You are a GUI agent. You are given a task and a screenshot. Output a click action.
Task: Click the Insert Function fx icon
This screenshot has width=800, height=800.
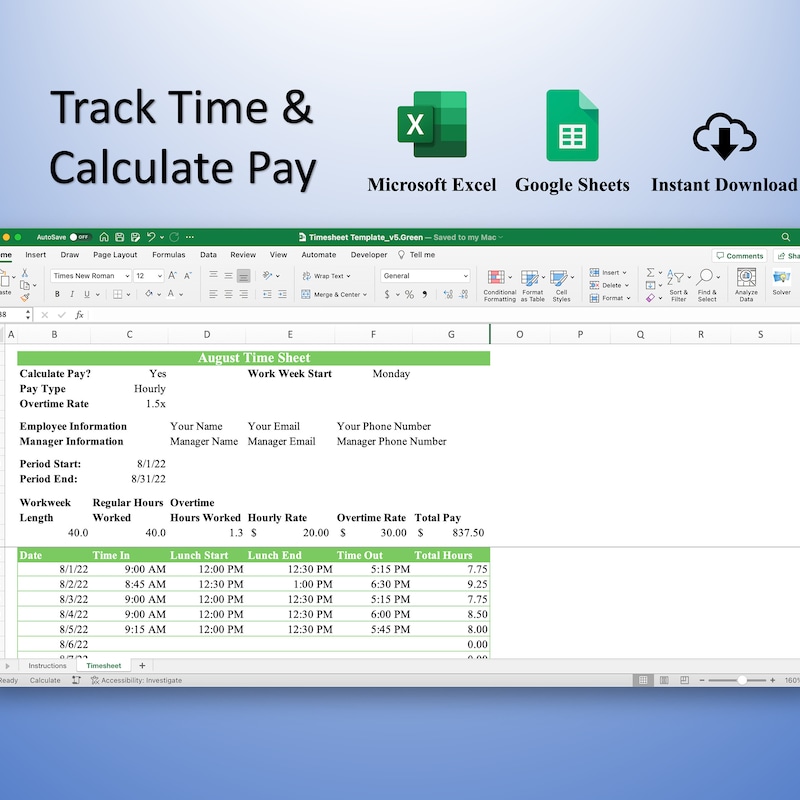click(79, 315)
